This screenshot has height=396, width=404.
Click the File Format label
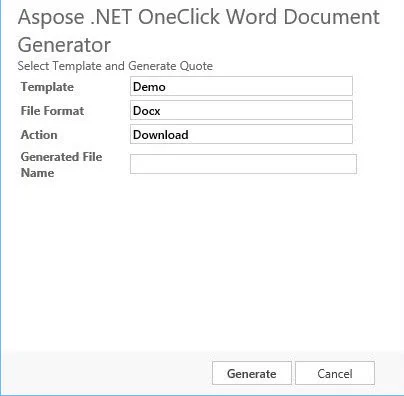(x=52, y=111)
